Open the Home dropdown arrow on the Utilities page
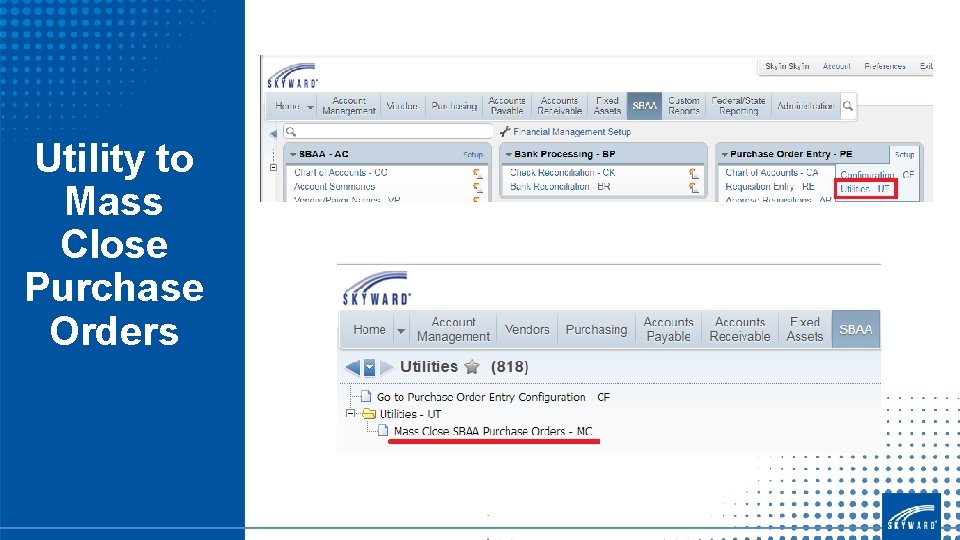Screen dimensions: 960x540 coord(400,330)
